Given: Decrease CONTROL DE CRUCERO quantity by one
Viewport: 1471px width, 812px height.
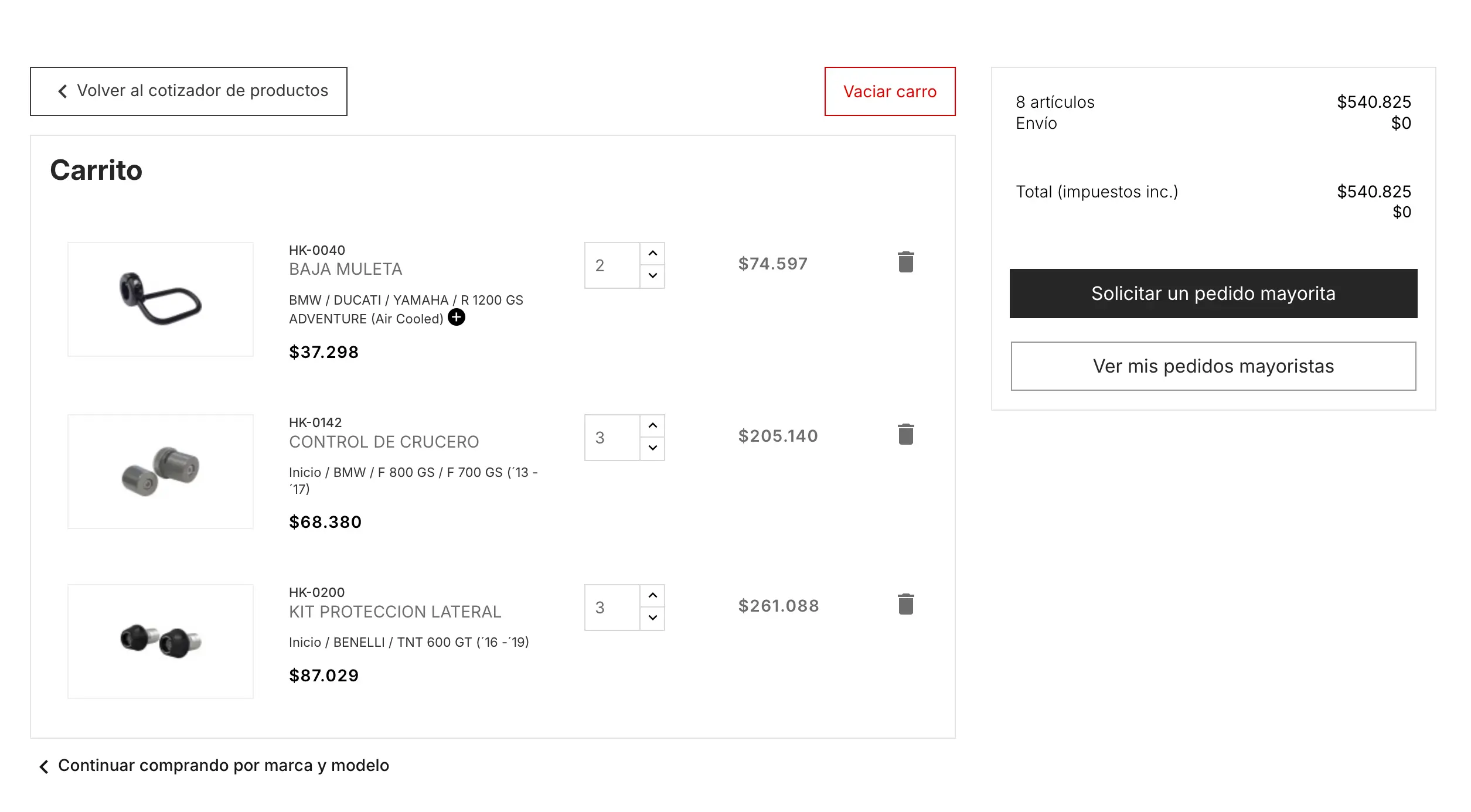Looking at the screenshot, I should (652, 448).
